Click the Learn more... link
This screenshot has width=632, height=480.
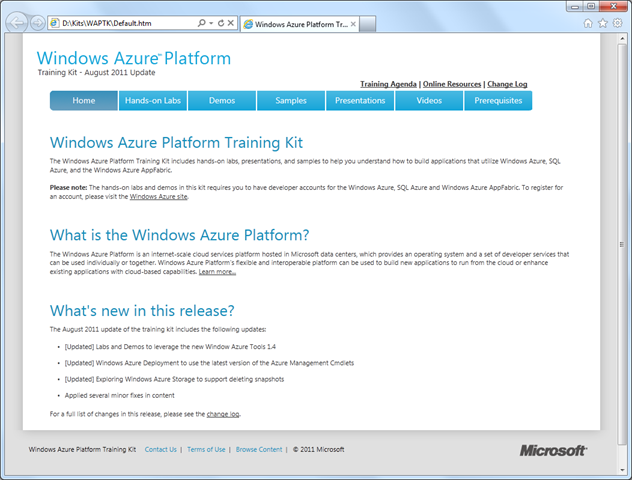(x=217, y=272)
